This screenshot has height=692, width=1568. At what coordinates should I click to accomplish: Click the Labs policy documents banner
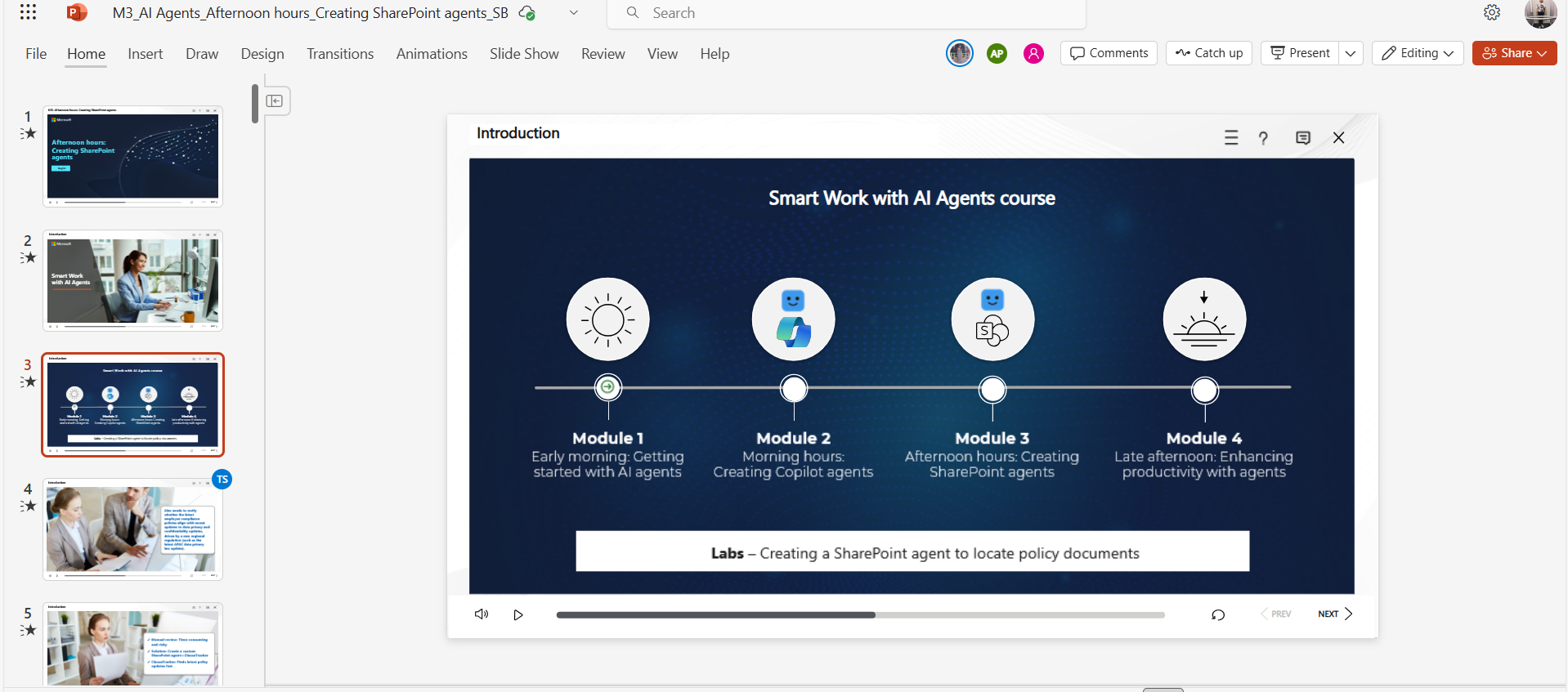[912, 551]
